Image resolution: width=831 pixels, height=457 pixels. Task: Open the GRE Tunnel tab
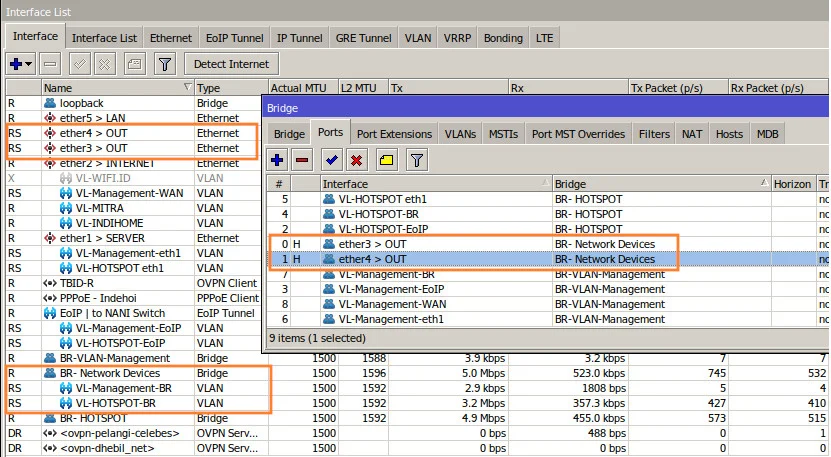tap(364, 38)
